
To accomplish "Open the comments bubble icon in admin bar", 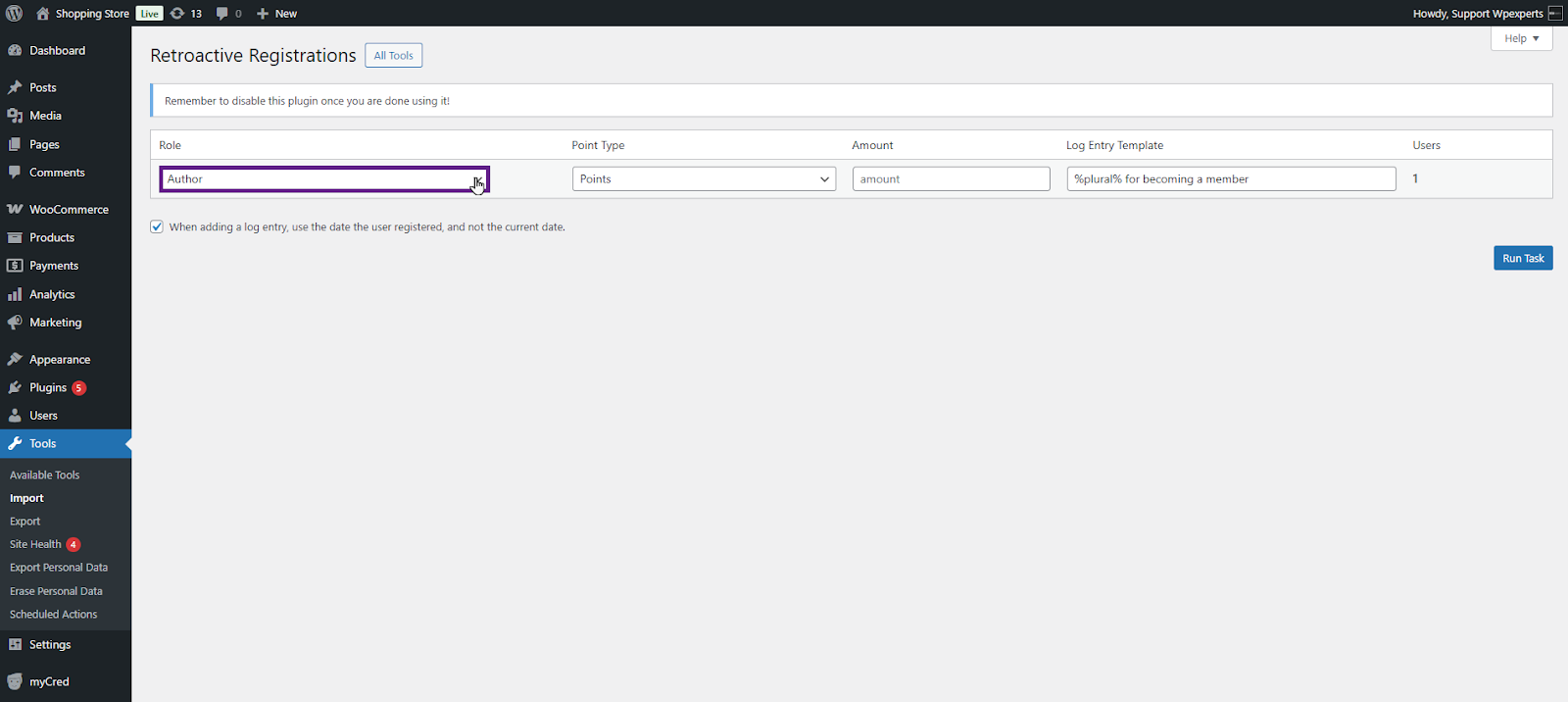I will 222,14.
